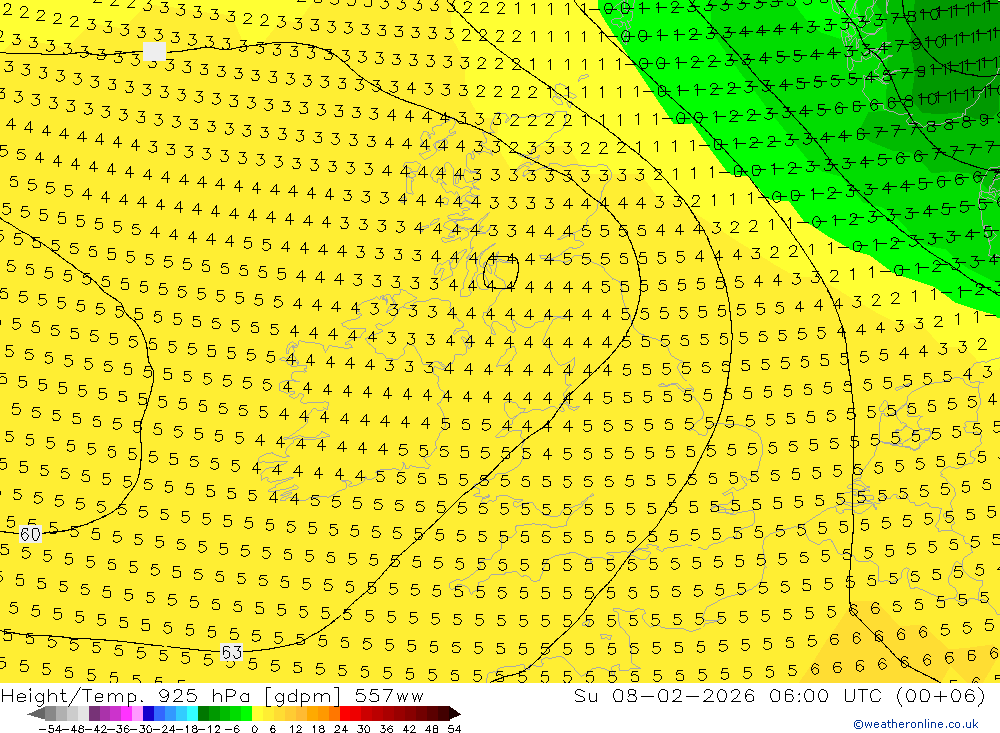Click the 12 legend scale value
The width and height of the screenshot is (1000, 733).
(x=295, y=729)
